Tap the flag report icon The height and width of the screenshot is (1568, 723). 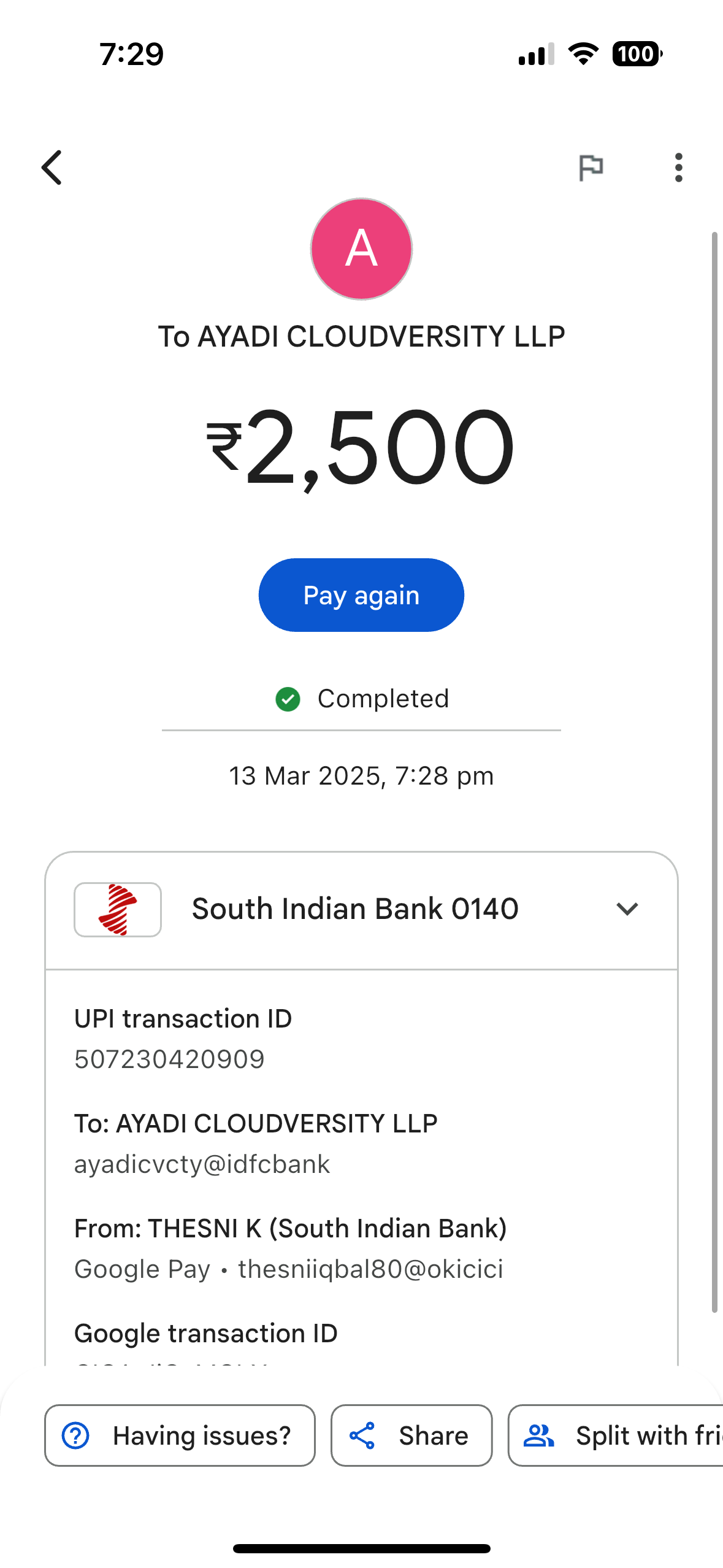591,167
